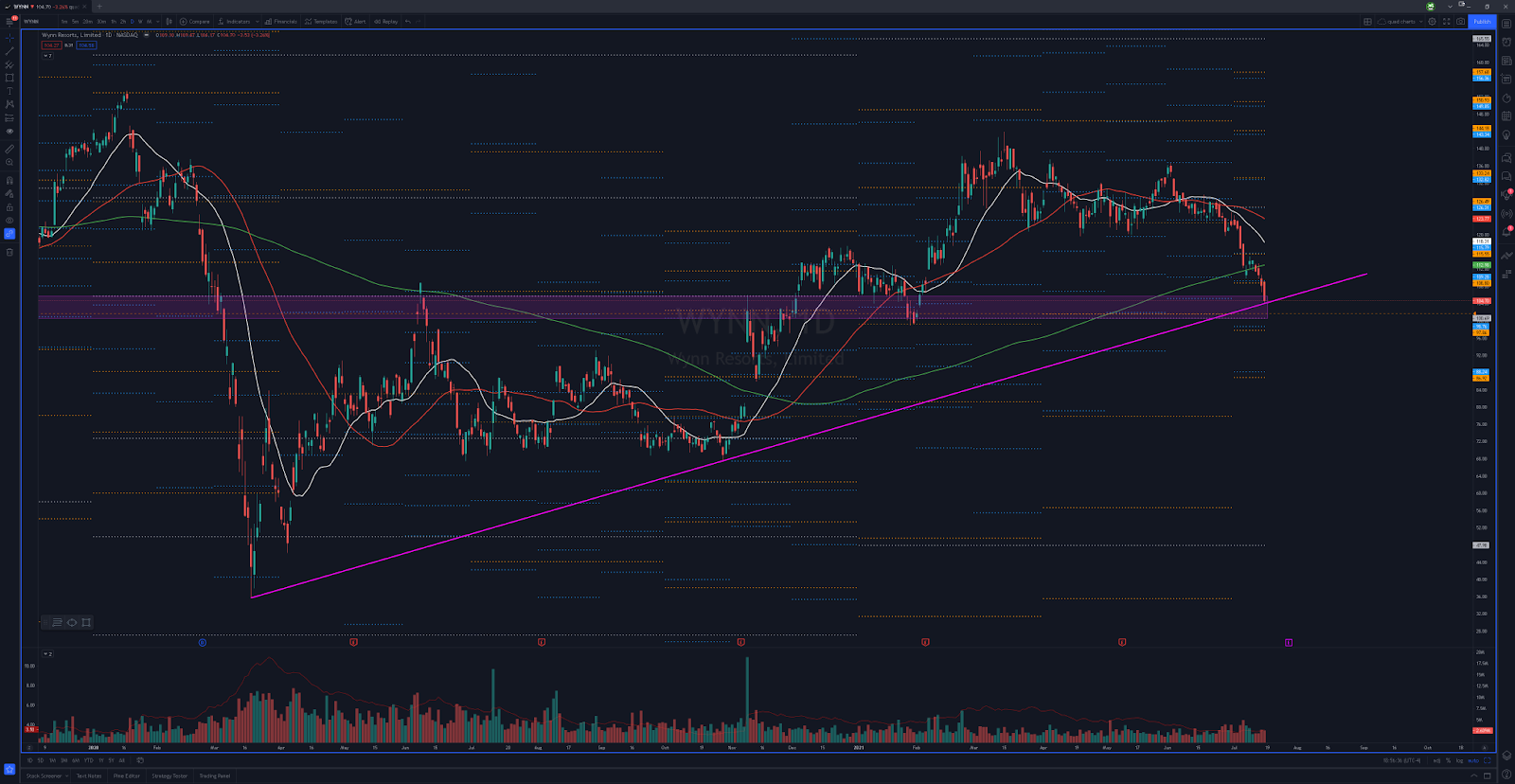1515x784 pixels.
Task: Collapse the indicator legend arrow
Action: (x=47, y=56)
